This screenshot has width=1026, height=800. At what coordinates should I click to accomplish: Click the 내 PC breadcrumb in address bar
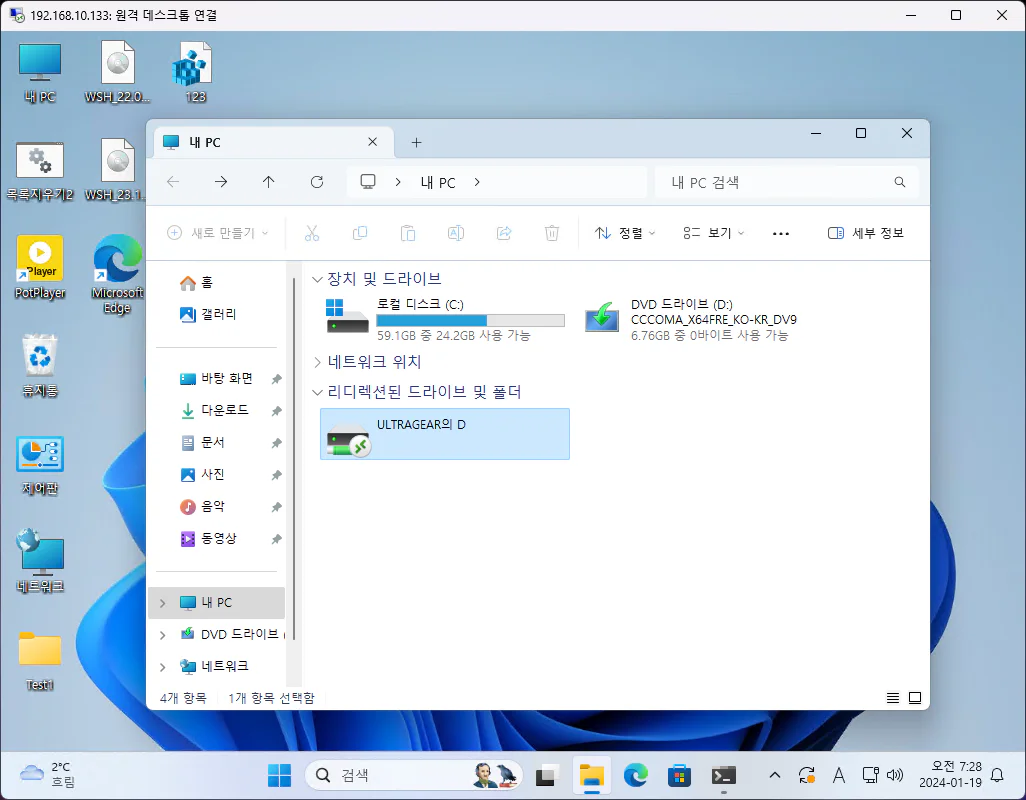[x=438, y=183]
